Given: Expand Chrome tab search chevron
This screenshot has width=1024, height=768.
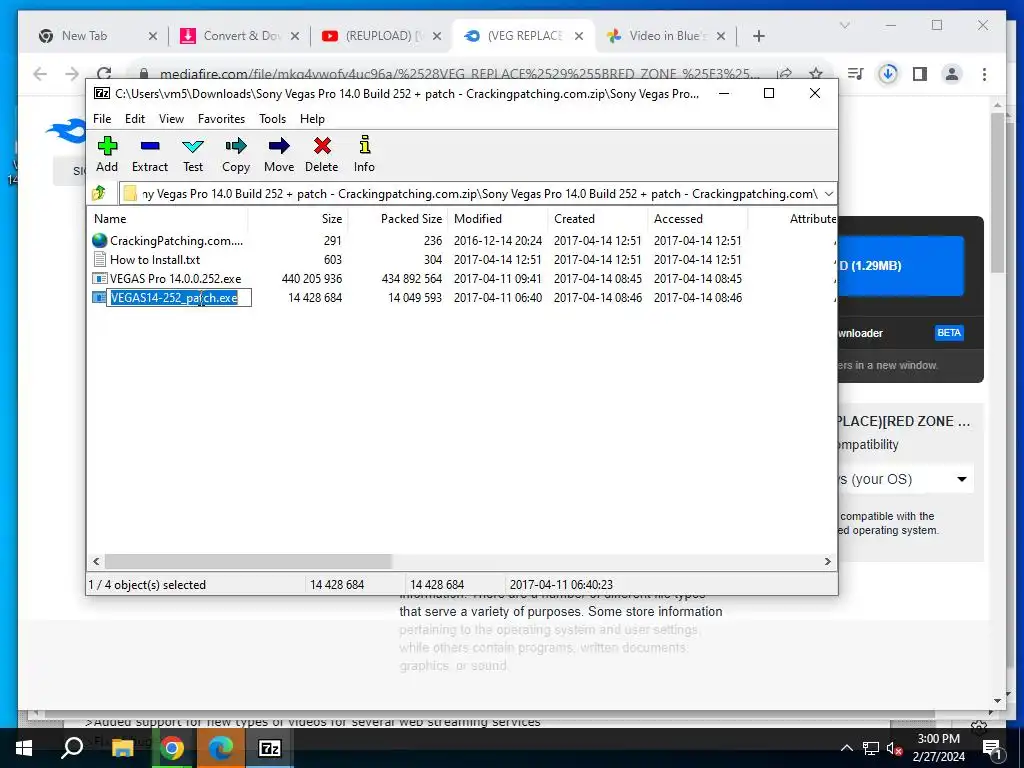Looking at the screenshot, I should pyautogui.click(x=845, y=25).
